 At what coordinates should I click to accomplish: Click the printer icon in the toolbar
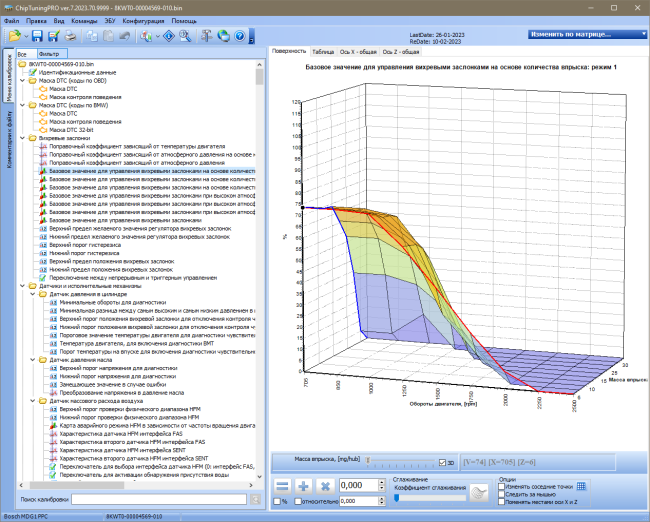(x=70, y=36)
